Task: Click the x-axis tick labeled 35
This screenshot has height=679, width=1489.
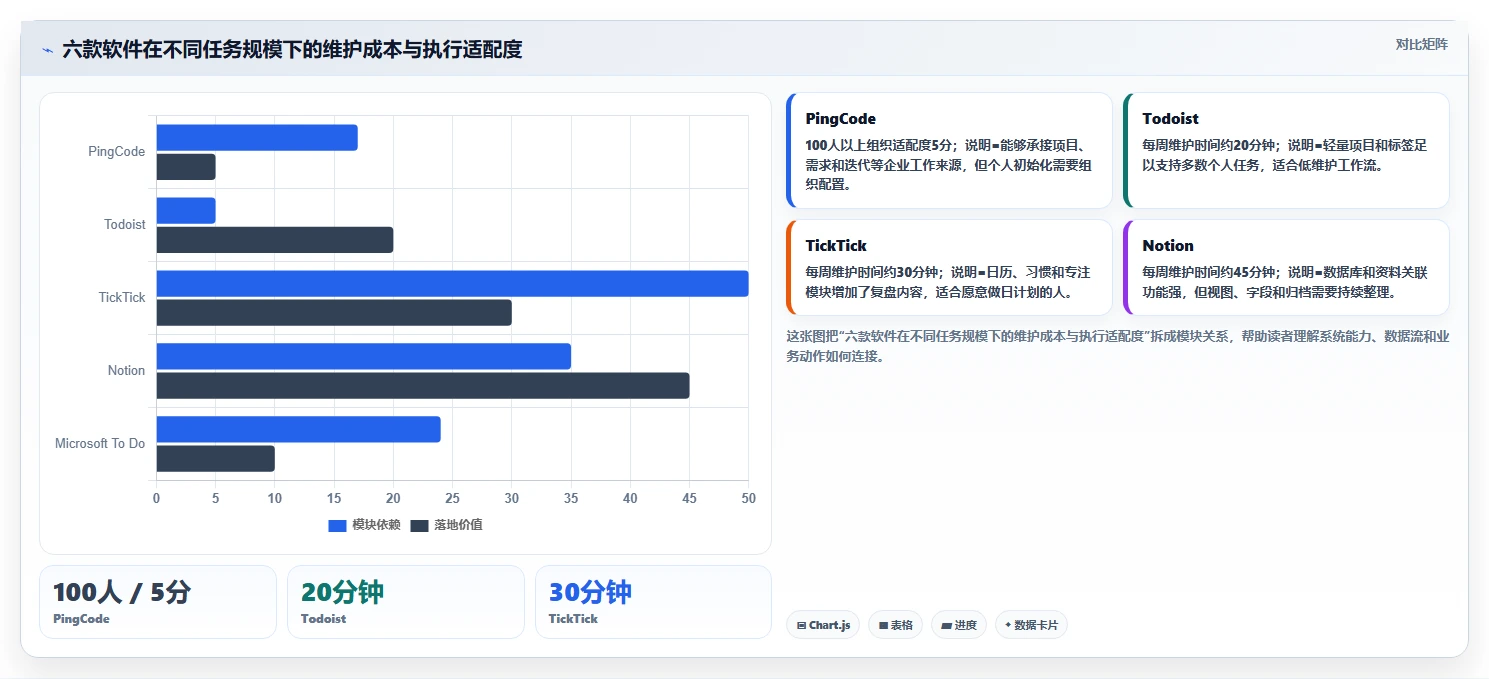Action: click(x=571, y=498)
